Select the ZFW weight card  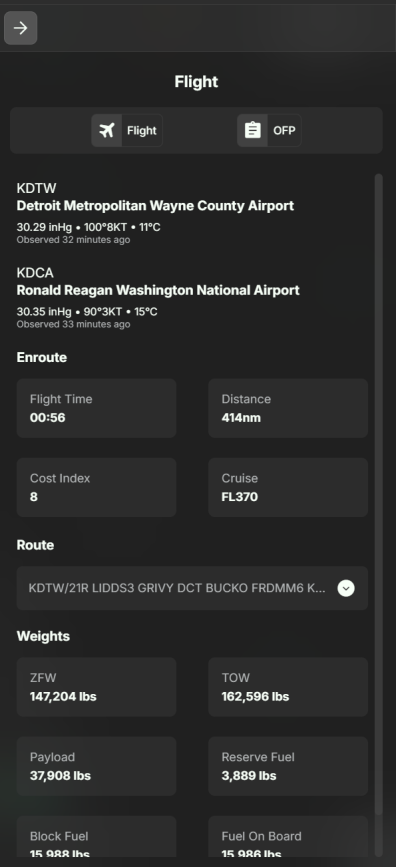[x=96, y=687]
